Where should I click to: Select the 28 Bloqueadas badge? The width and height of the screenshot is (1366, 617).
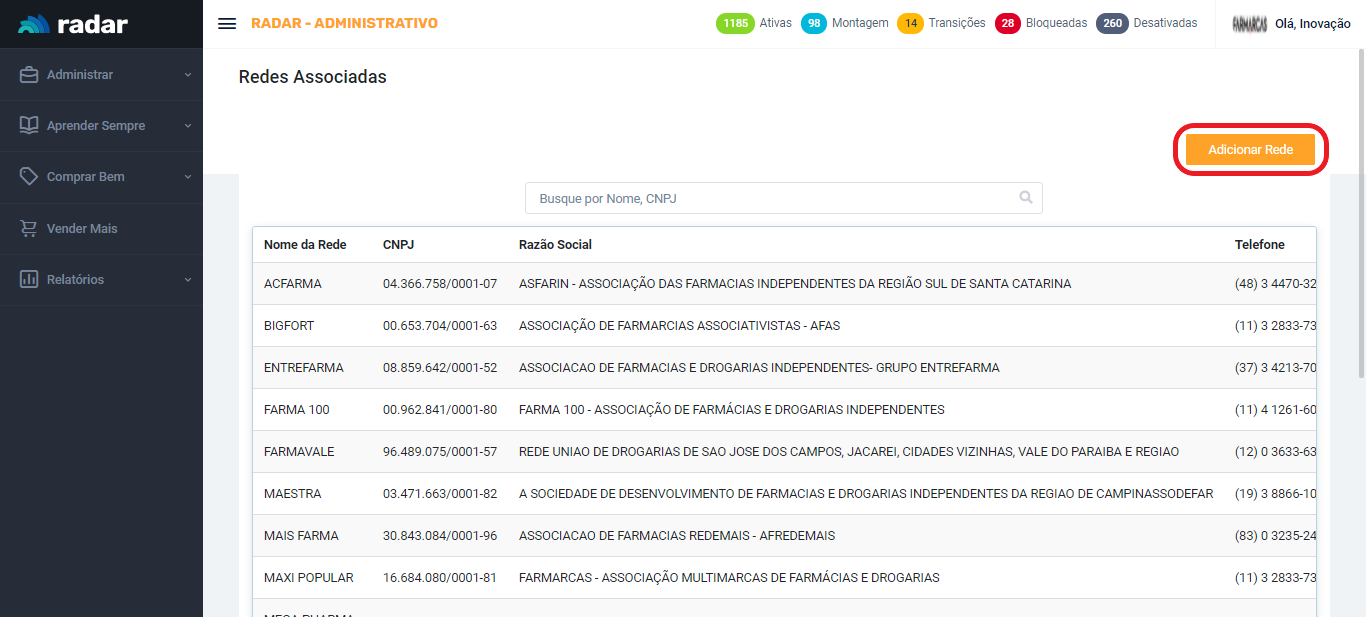1008,23
